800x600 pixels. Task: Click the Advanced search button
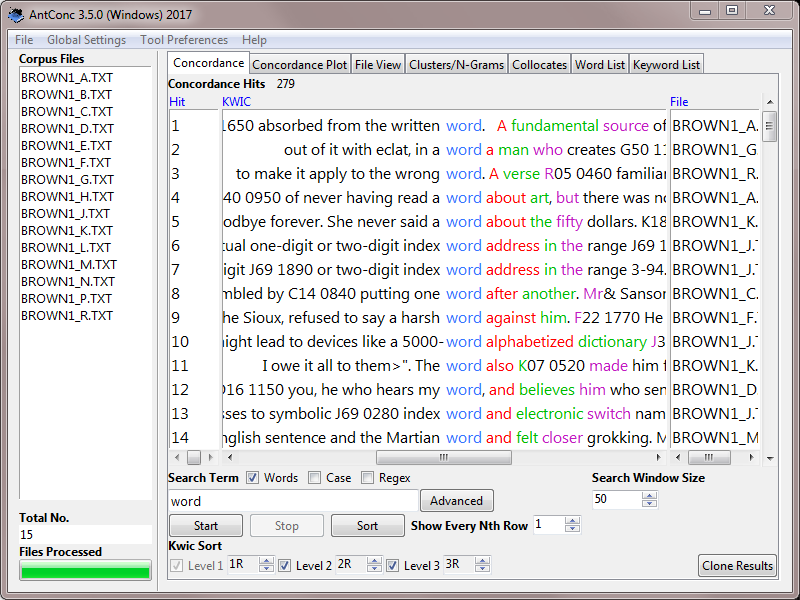coord(457,501)
